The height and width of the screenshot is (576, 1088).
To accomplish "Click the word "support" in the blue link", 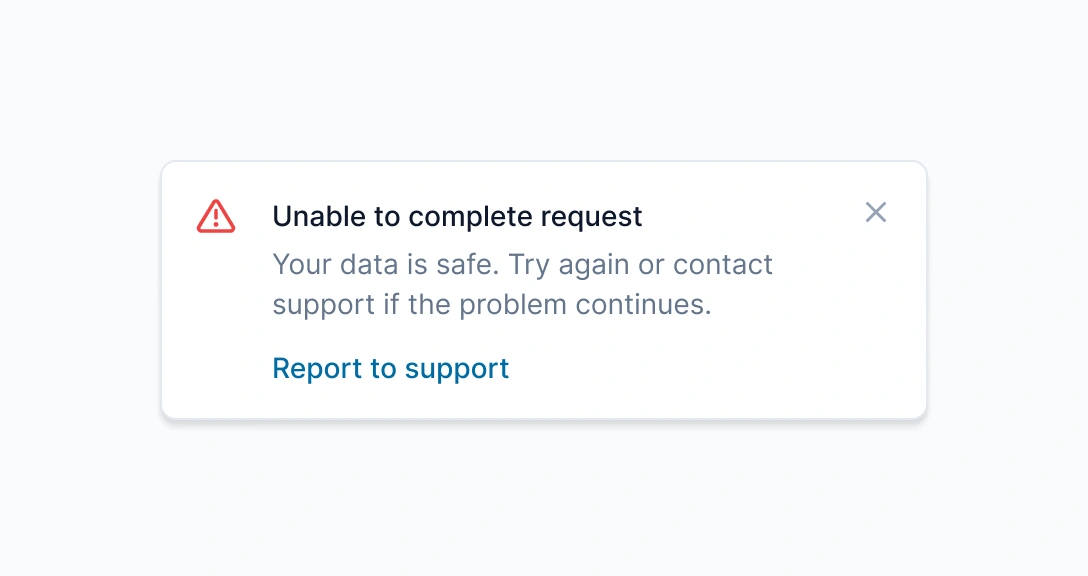I will click(x=457, y=370).
